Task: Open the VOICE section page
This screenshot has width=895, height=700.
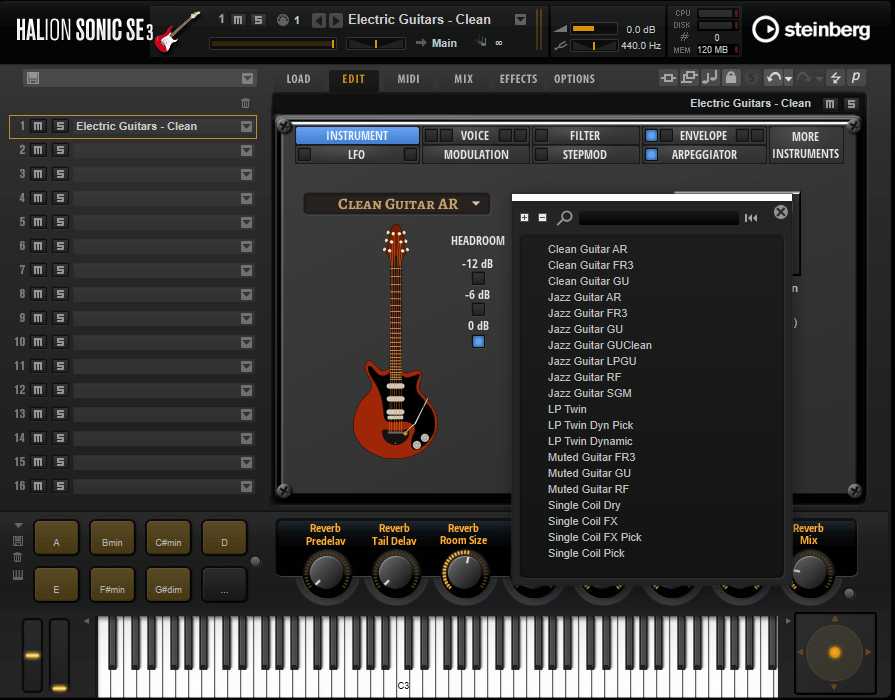Action: (x=475, y=135)
